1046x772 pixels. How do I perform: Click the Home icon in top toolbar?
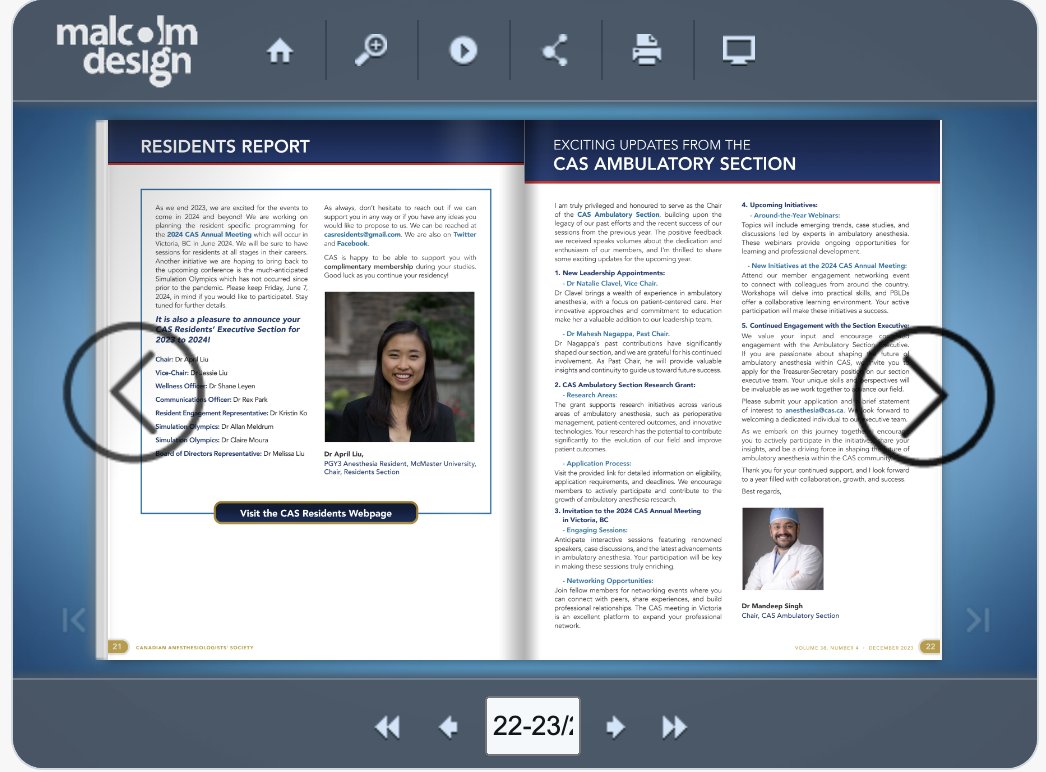280,51
